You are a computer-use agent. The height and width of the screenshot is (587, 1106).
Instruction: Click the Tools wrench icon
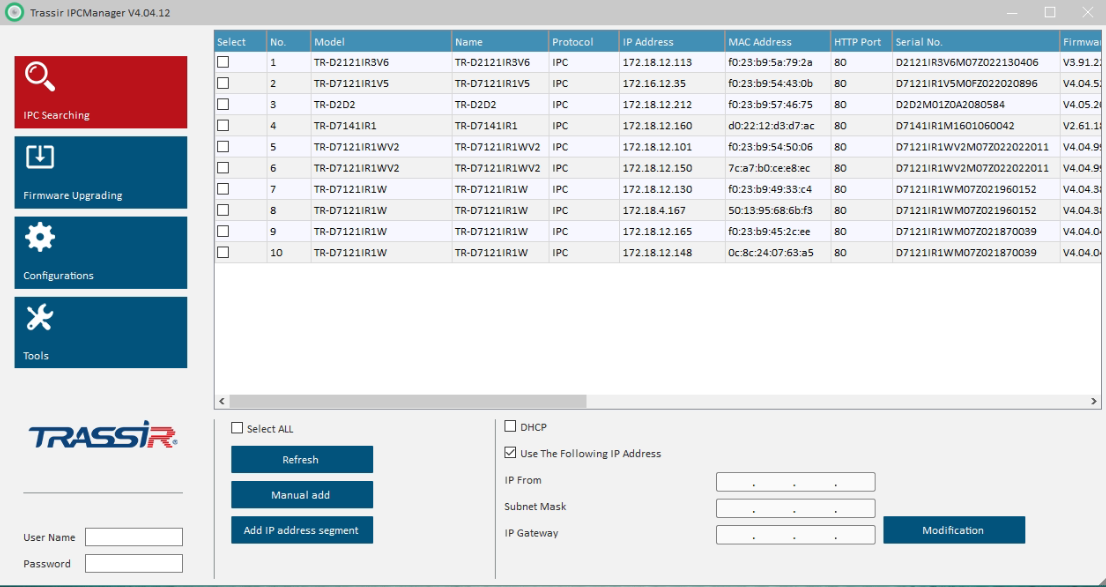point(40,318)
